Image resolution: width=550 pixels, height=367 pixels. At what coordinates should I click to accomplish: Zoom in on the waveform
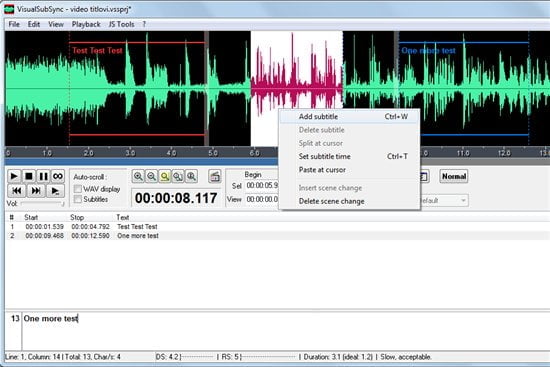click(x=138, y=176)
